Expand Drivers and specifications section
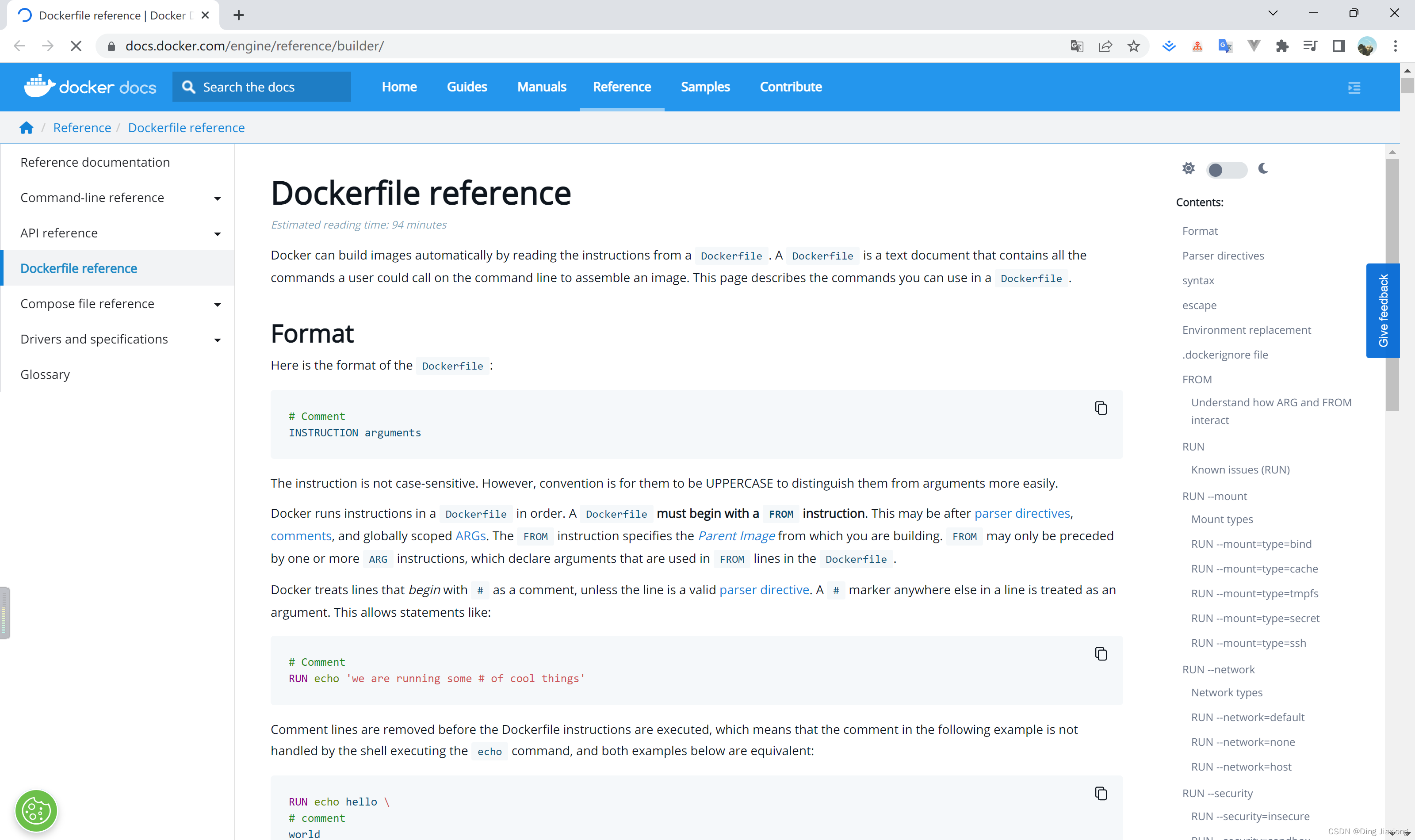1415x840 pixels. tap(218, 340)
